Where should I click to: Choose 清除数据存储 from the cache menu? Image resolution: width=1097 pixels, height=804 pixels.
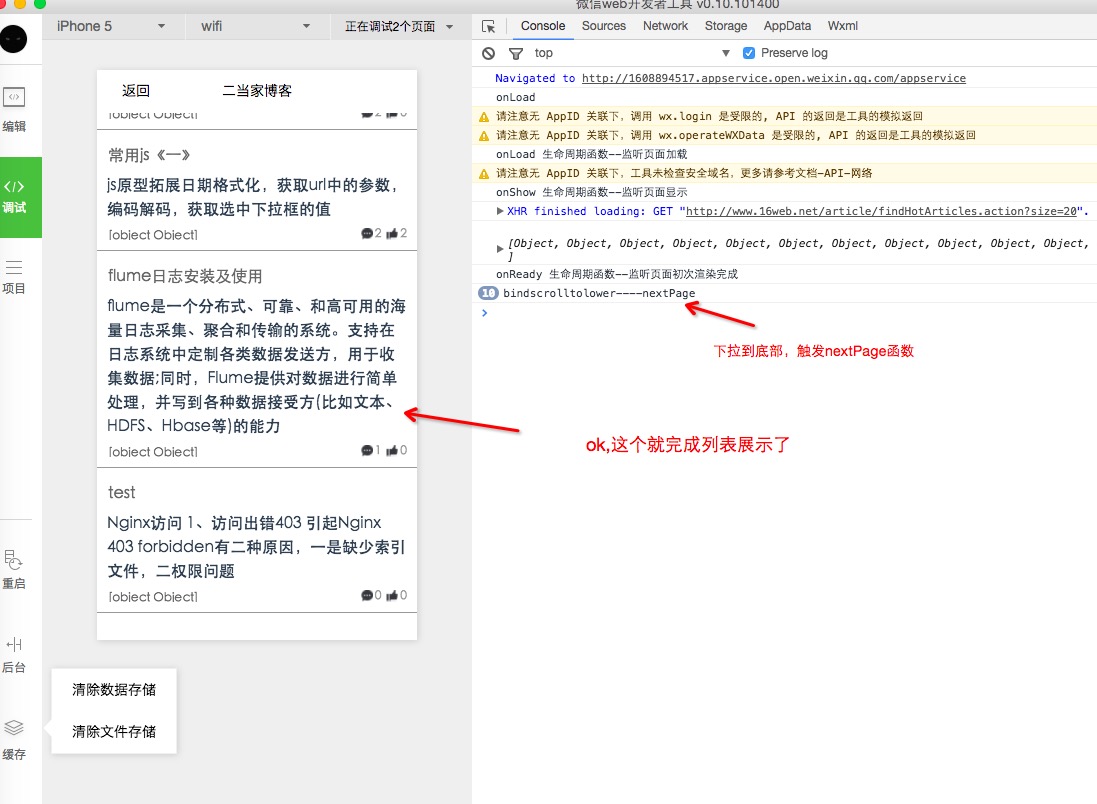click(x=114, y=689)
